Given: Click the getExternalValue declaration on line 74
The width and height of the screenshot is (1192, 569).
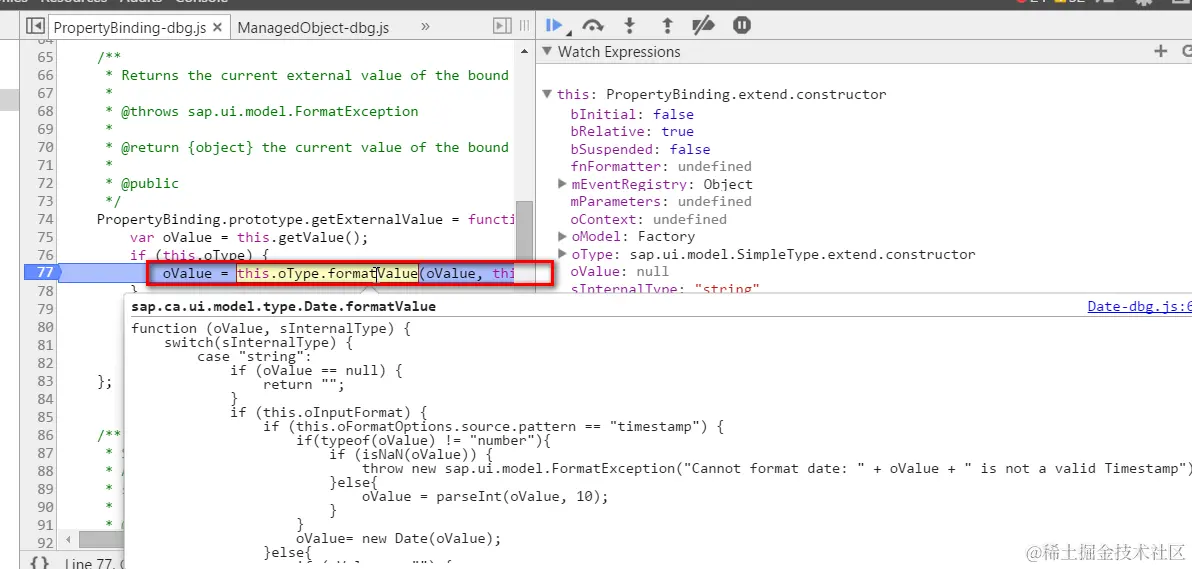Looking at the screenshot, I should pos(306,219).
